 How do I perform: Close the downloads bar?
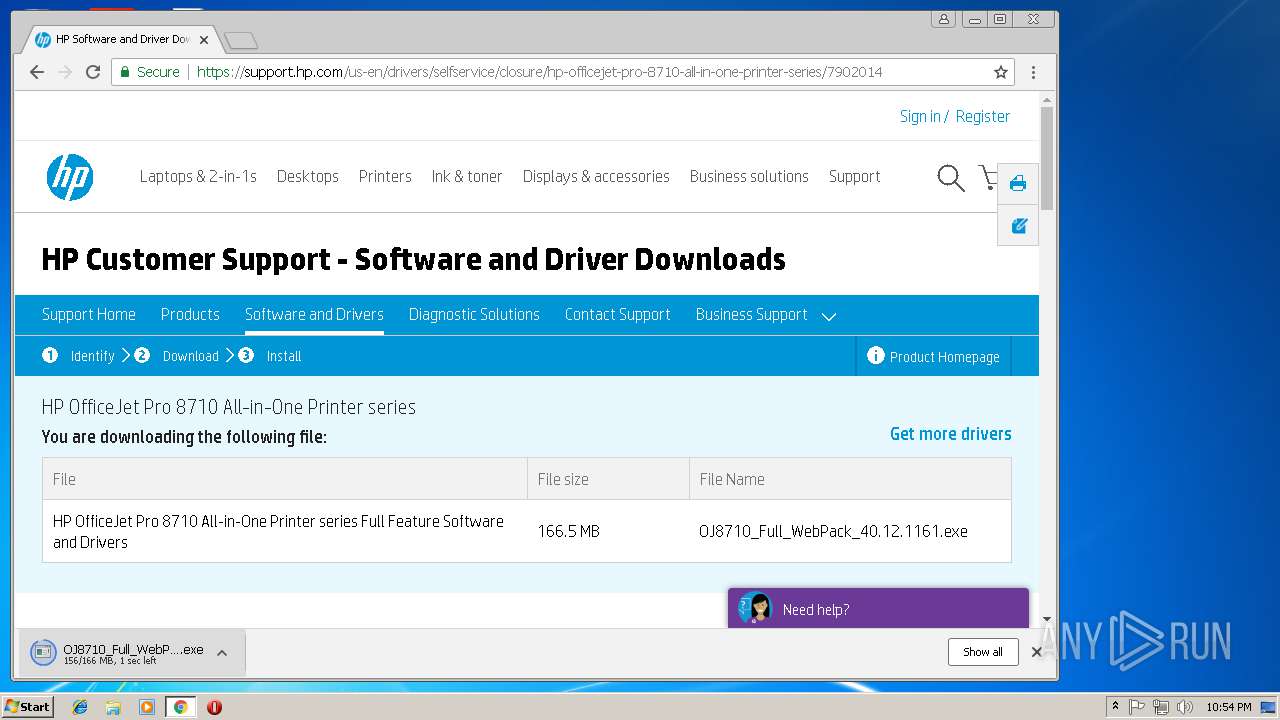[1037, 652]
